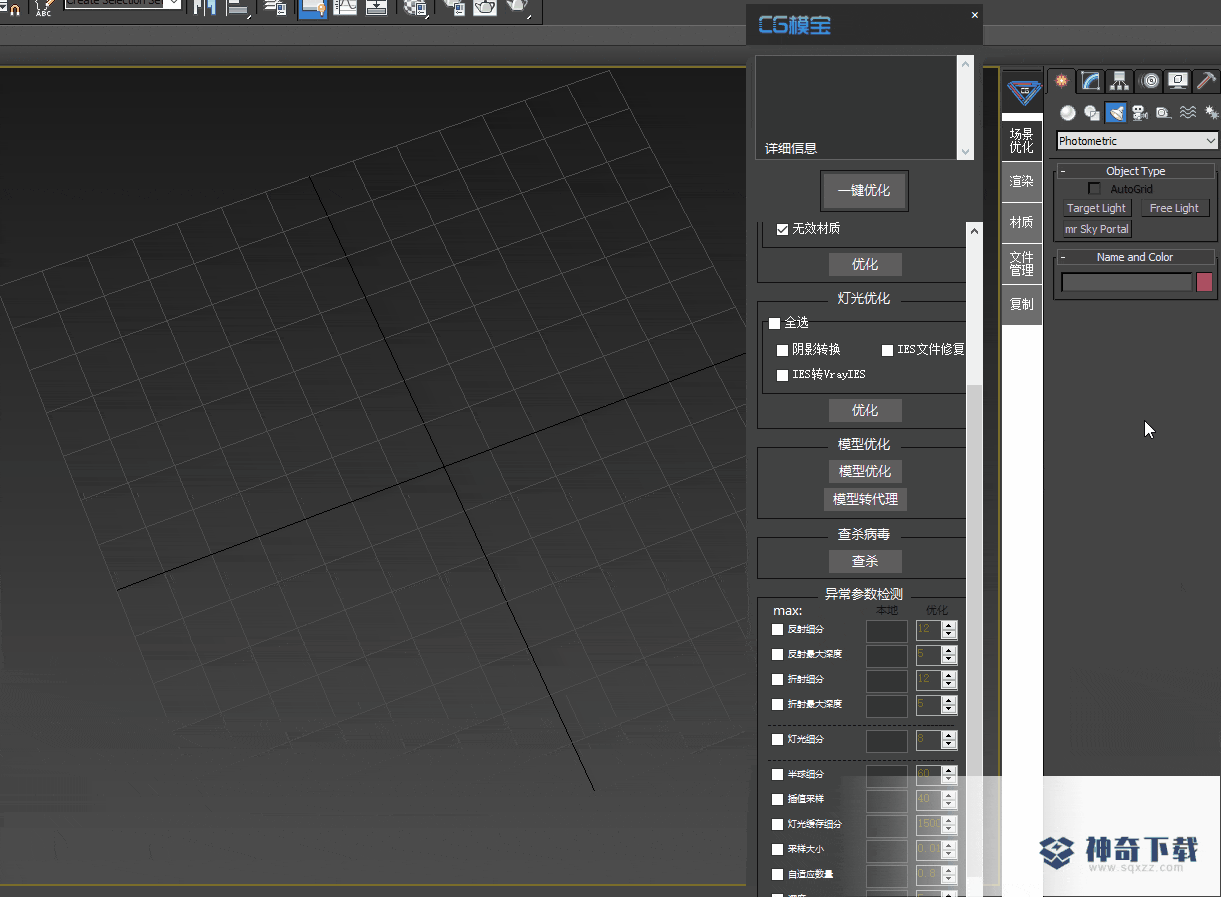Open the object color swatch

[x=1204, y=282]
